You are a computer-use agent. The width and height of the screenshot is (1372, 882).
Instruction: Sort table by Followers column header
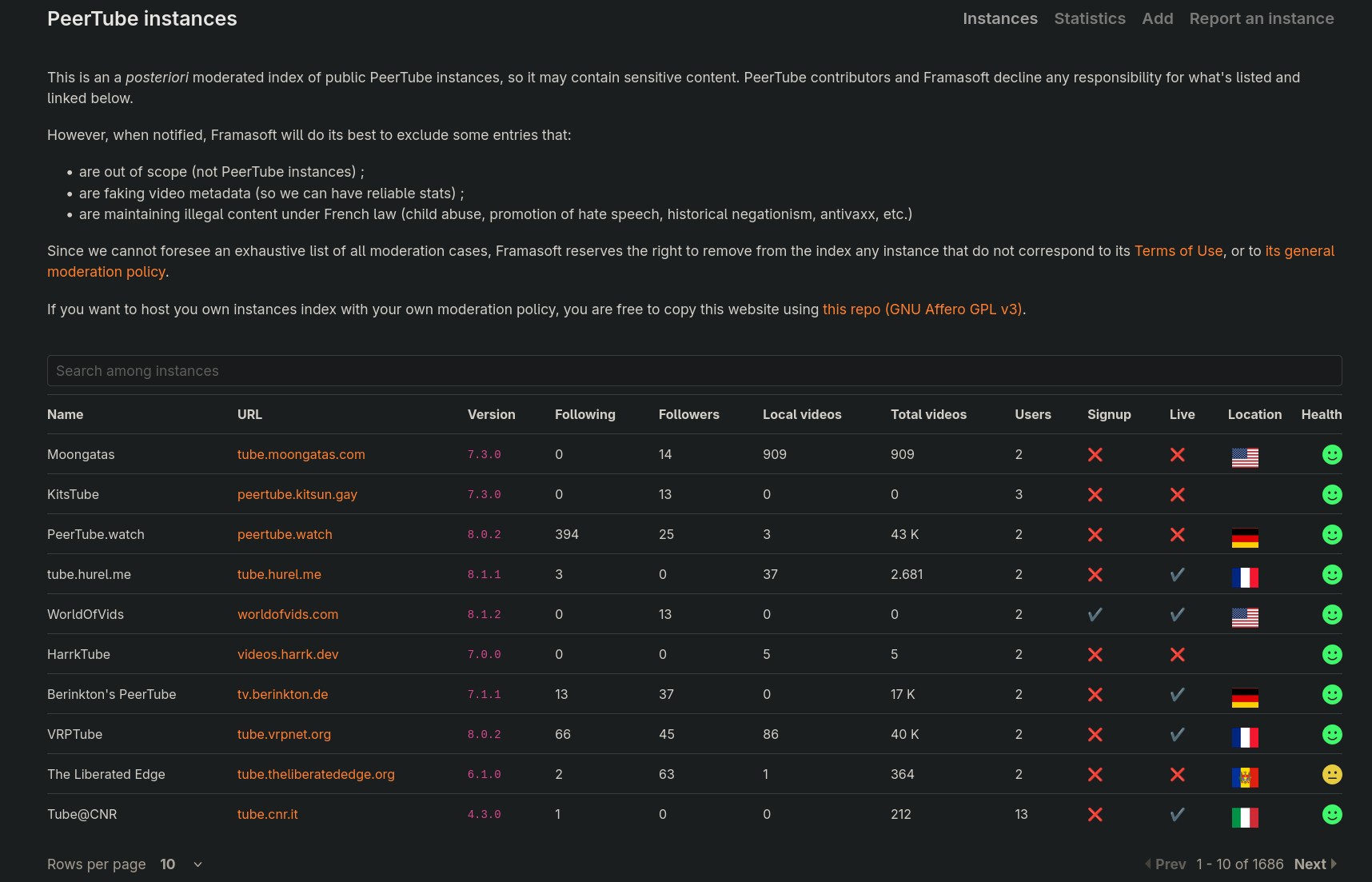(688, 414)
